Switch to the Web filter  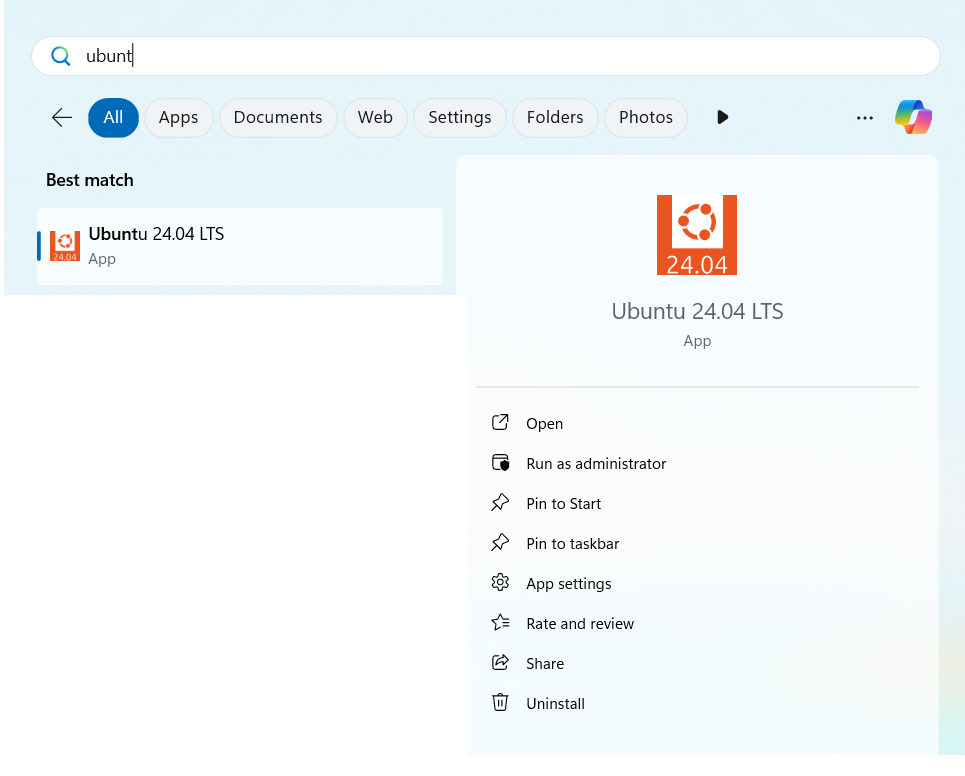pyautogui.click(x=375, y=117)
